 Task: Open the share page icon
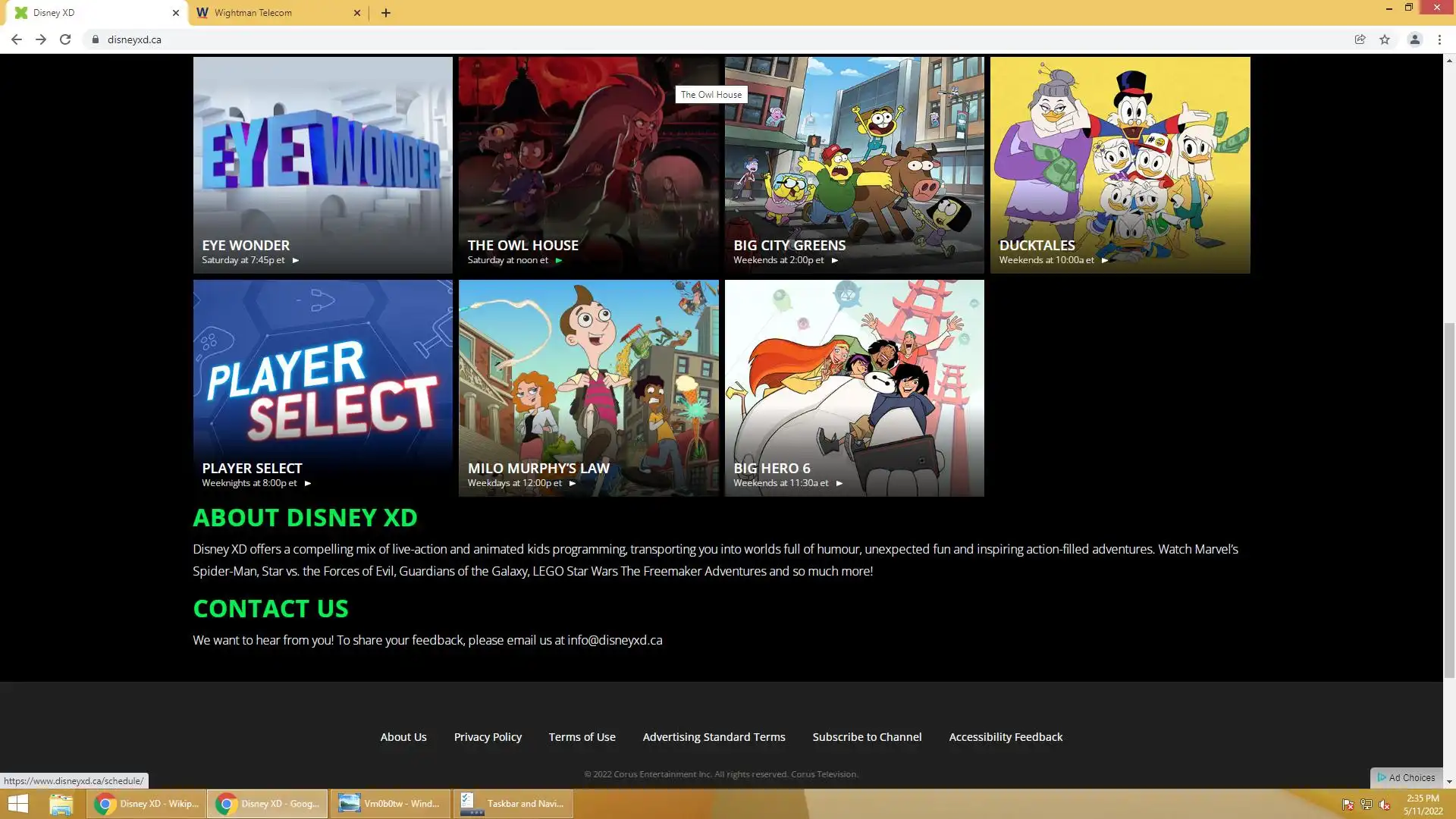click(1360, 39)
